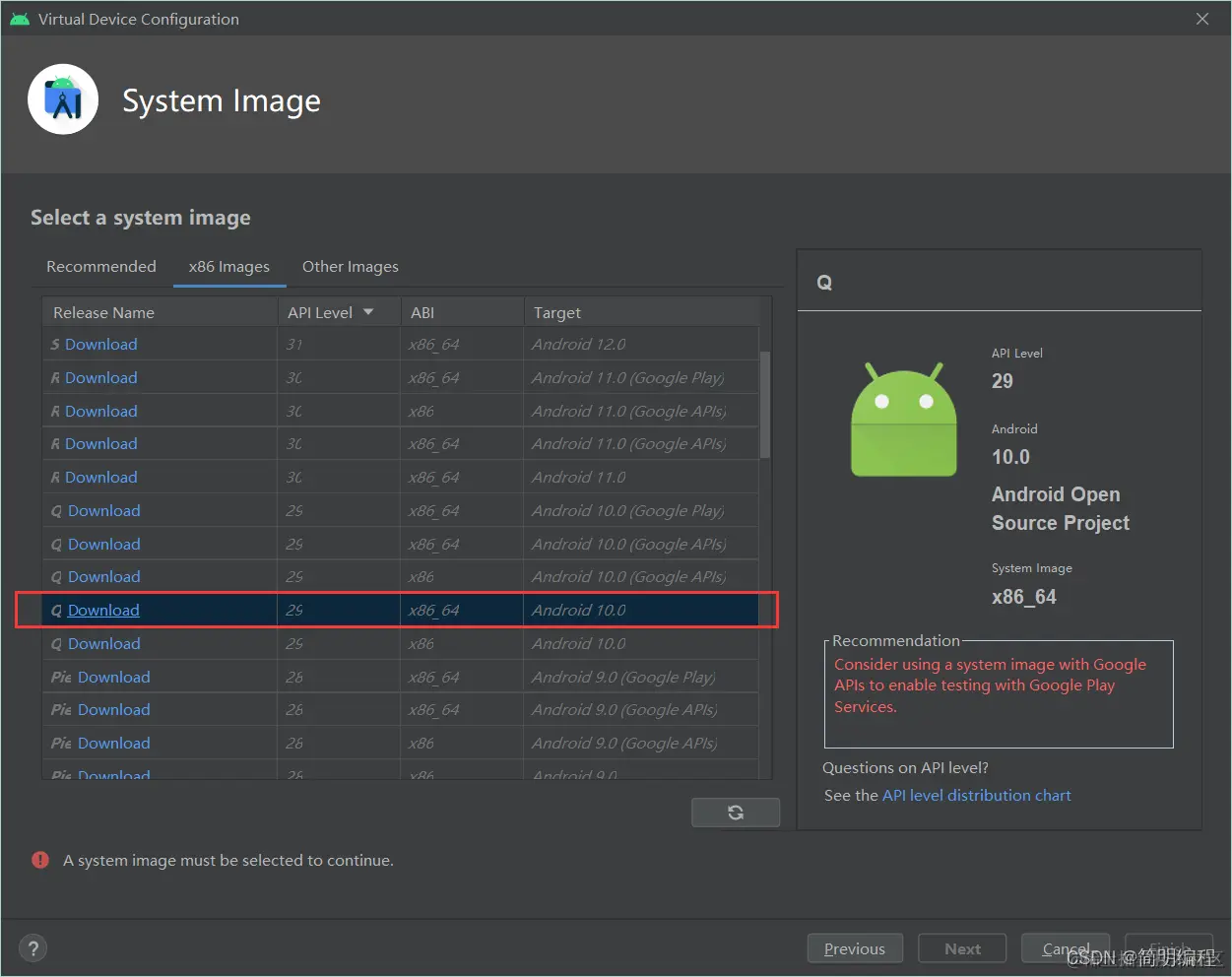Click the green Android robot image
1232x977 pixels.
point(904,420)
